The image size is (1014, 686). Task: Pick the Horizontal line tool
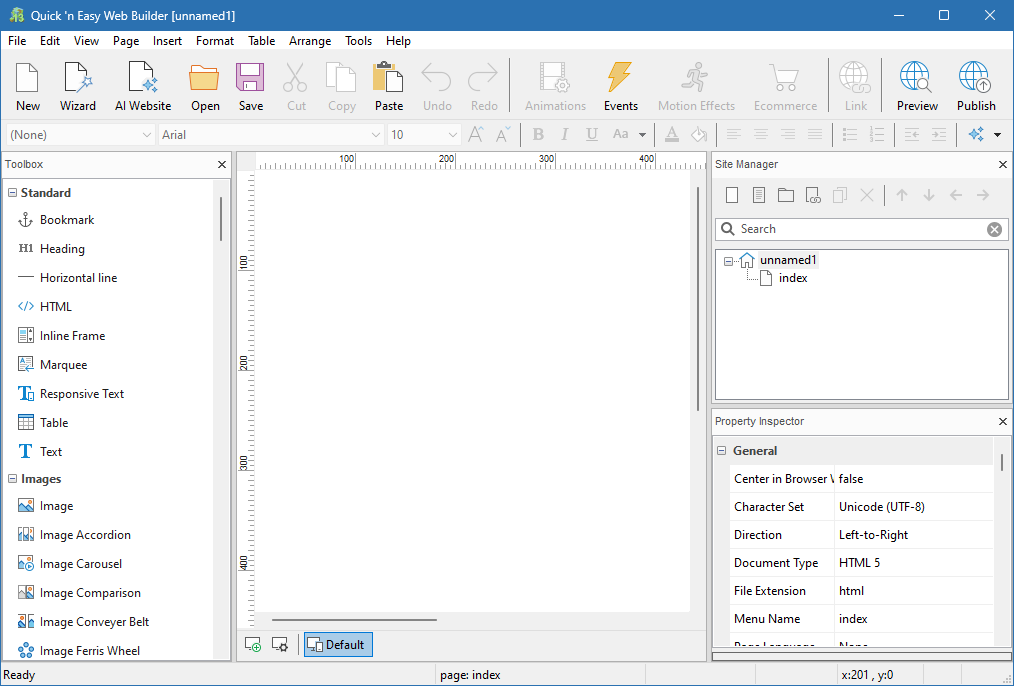(68, 278)
